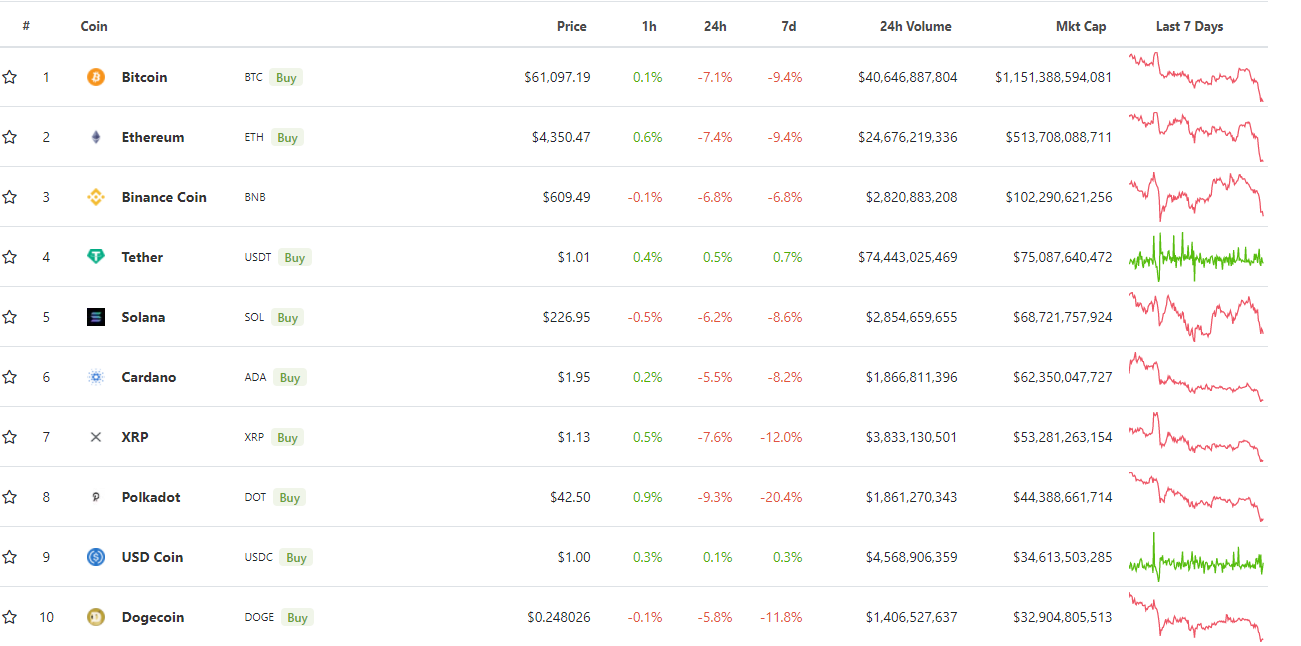Image resolution: width=1301 pixels, height=646 pixels.
Task: Click the USD Coin logo icon
Action: [96, 557]
